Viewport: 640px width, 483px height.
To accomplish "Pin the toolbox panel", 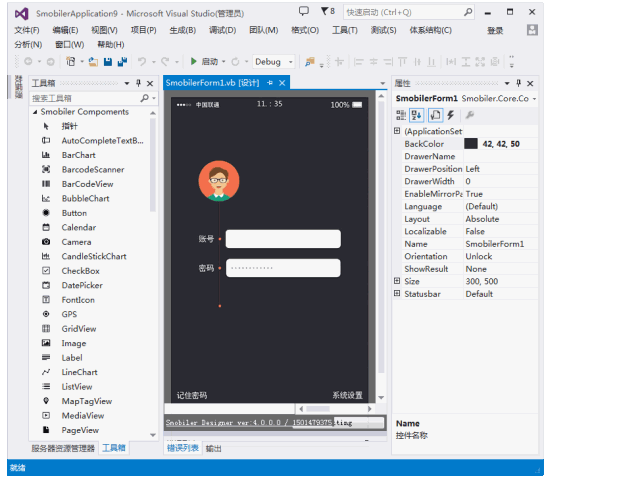I will click(138, 83).
